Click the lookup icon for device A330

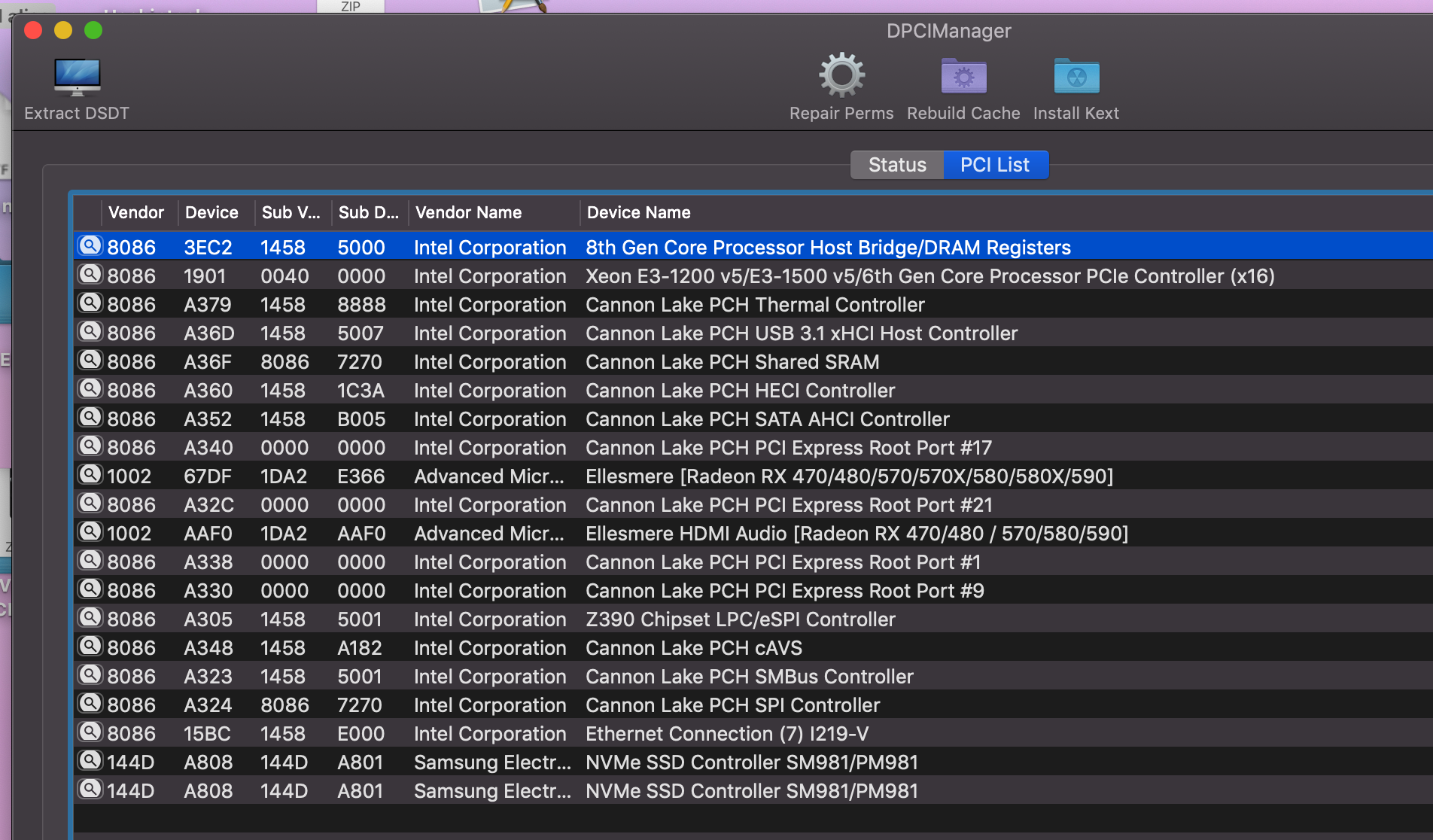[90, 589]
